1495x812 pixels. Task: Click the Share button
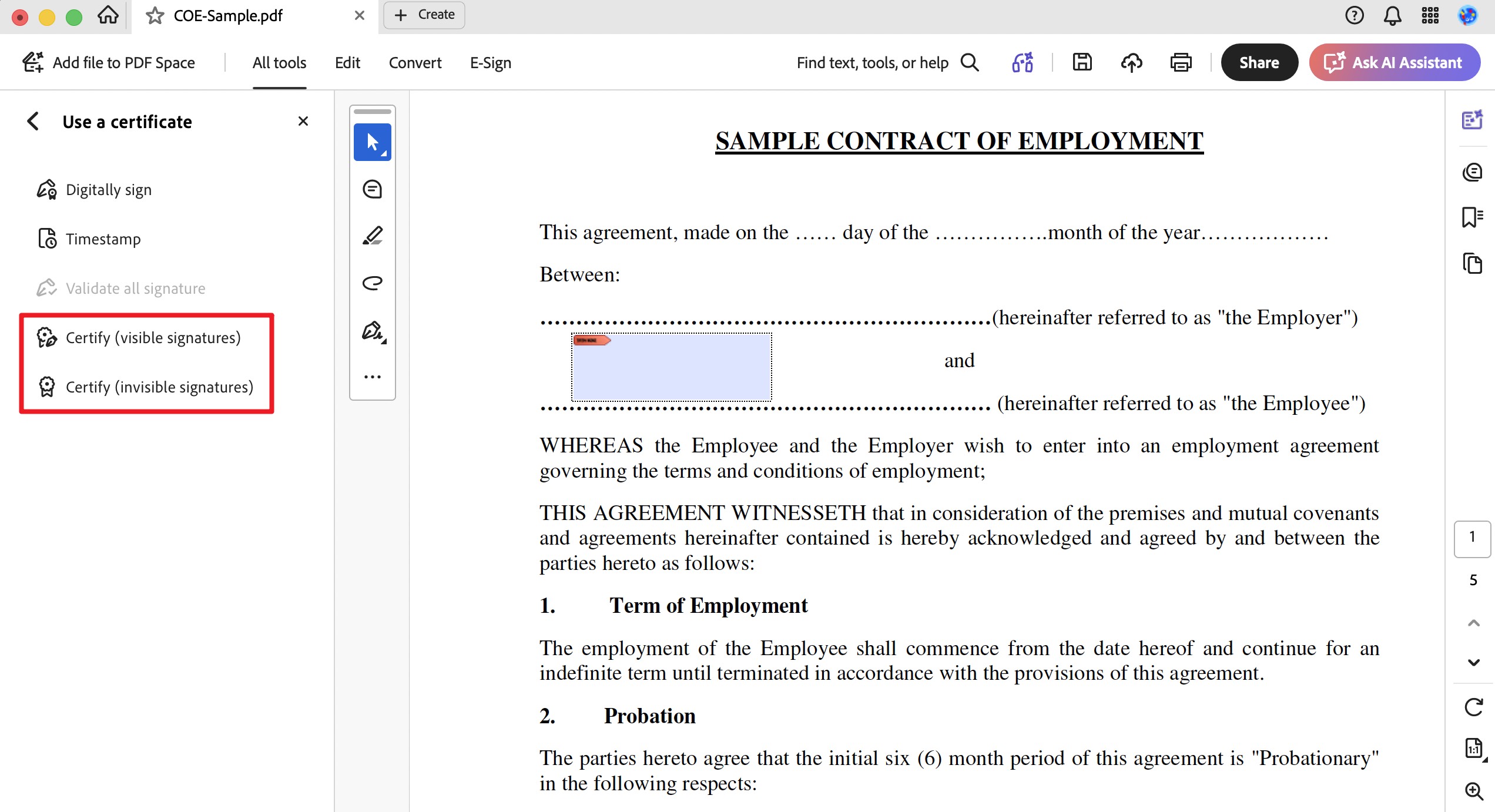pyautogui.click(x=1259, y=62)
